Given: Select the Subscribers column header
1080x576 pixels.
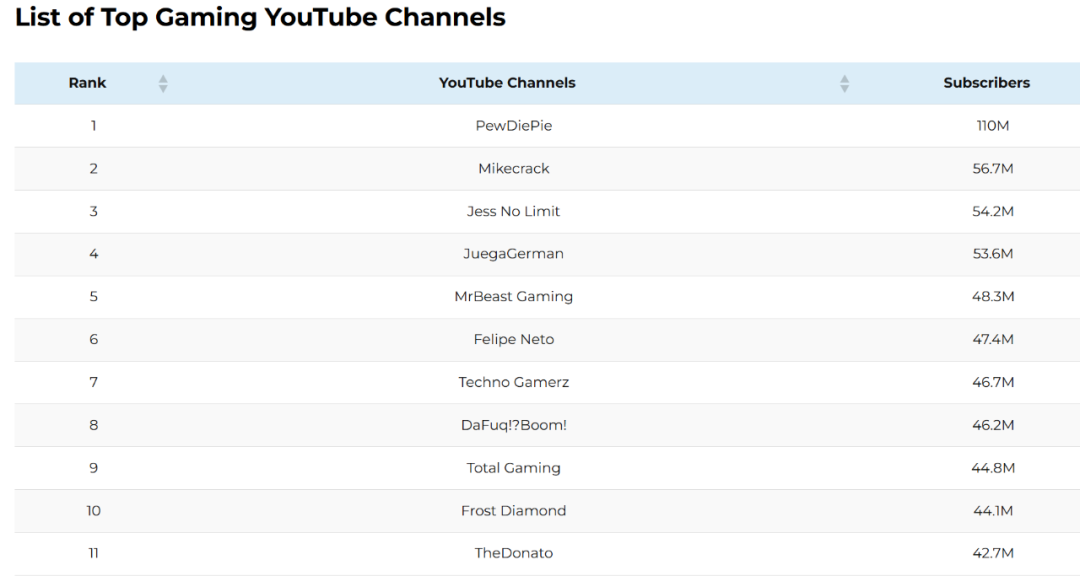Looking at the screenshot, I should 986,84.
